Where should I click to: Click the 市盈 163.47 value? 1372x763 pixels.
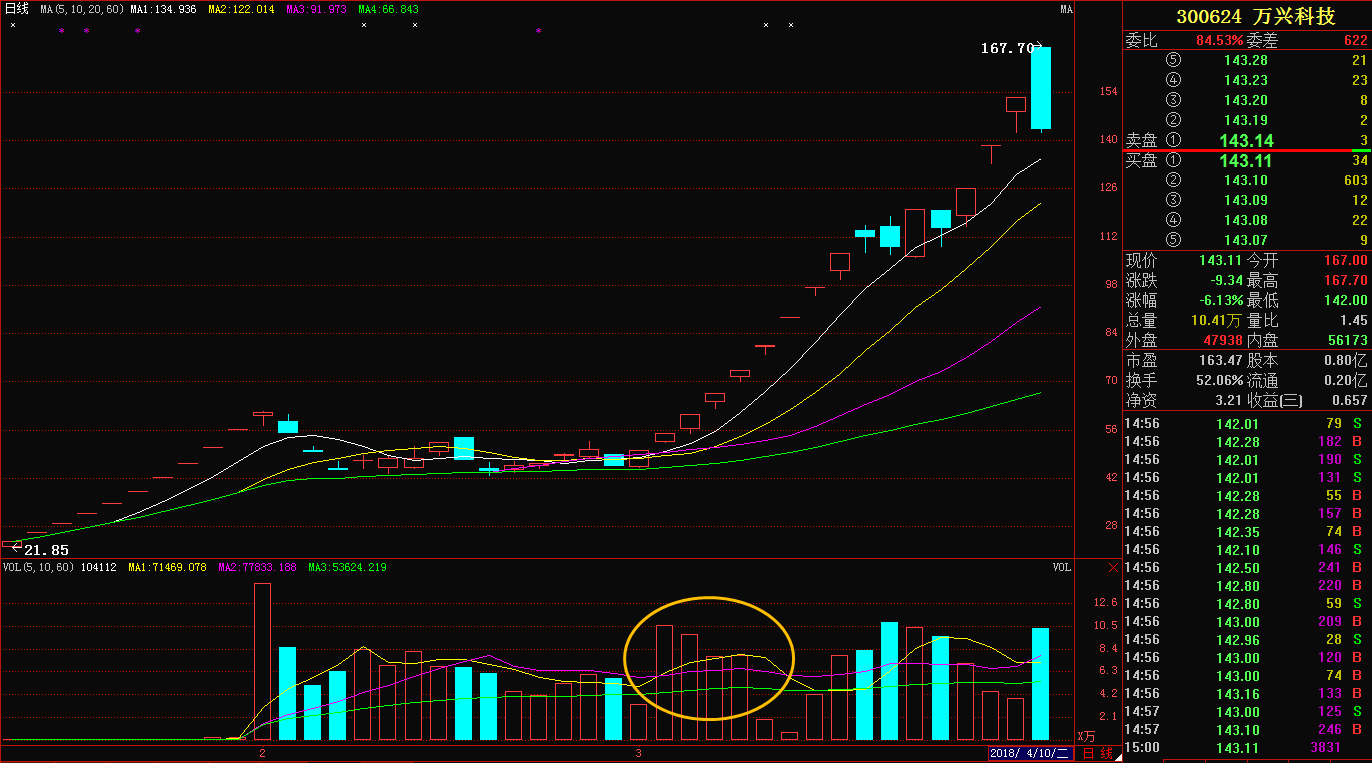point(1221,360)
